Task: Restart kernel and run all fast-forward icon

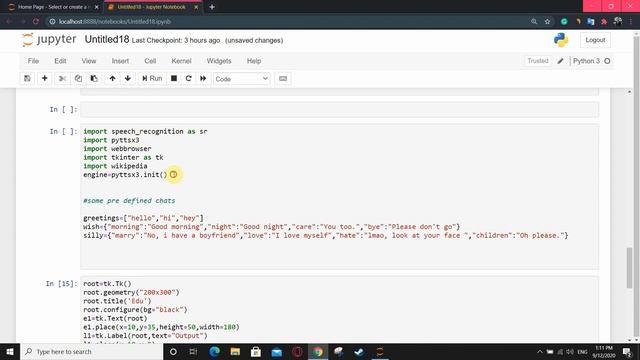Action: point(203,78)
